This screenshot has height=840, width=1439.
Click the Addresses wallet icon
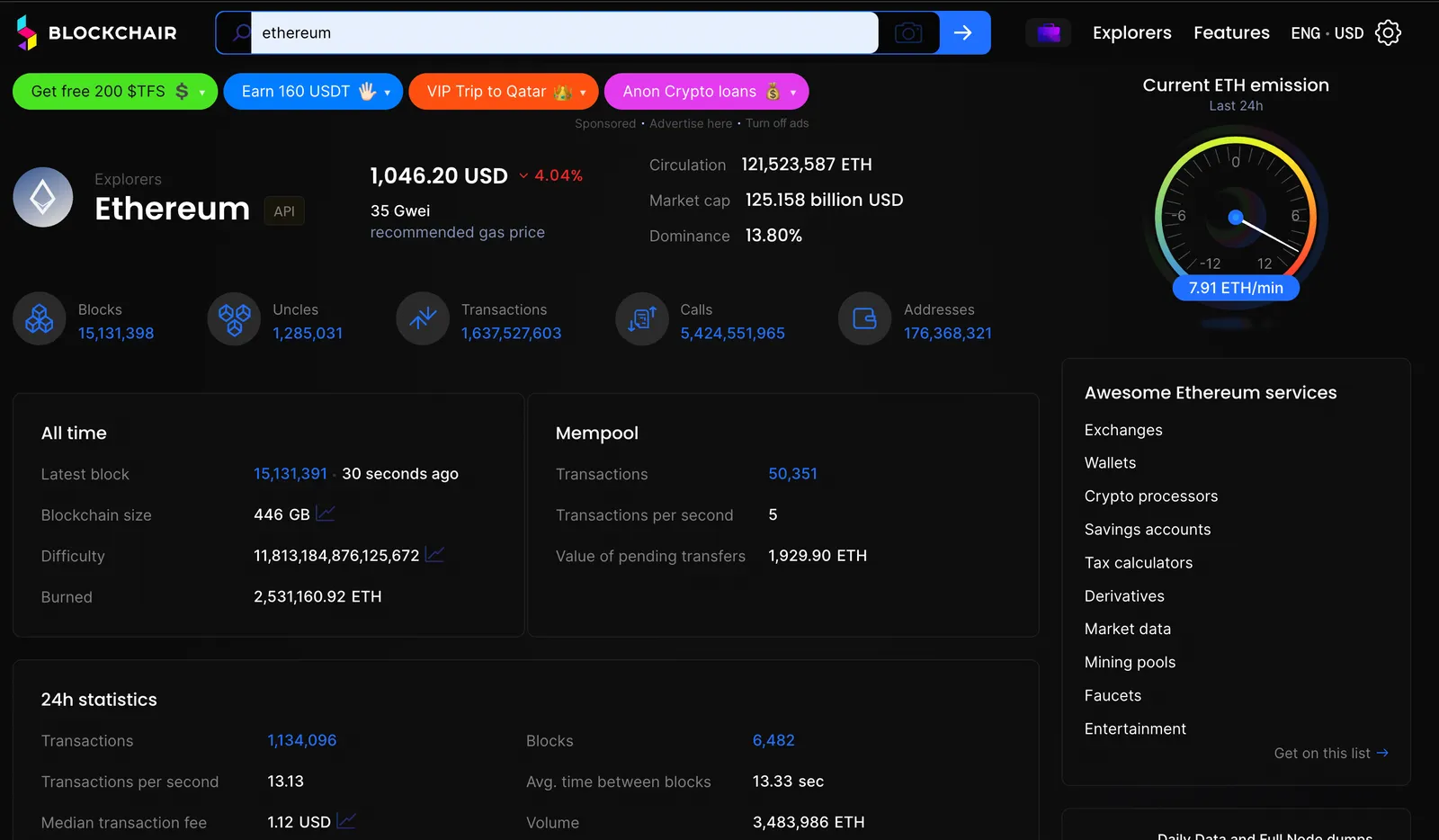point(865,318)
